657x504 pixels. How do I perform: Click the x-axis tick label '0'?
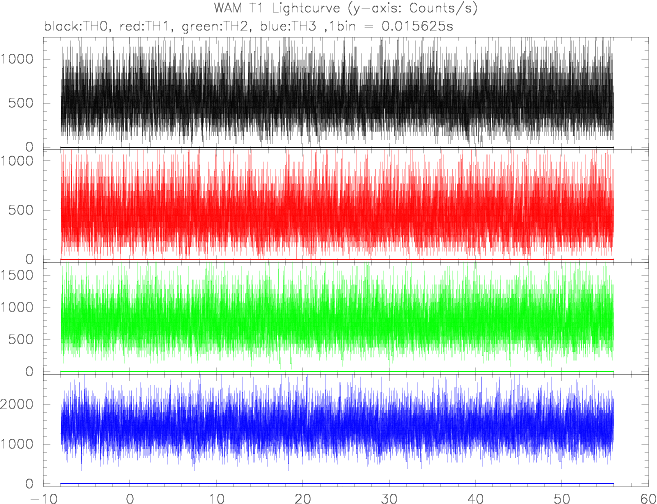click(x=130, y=499)
